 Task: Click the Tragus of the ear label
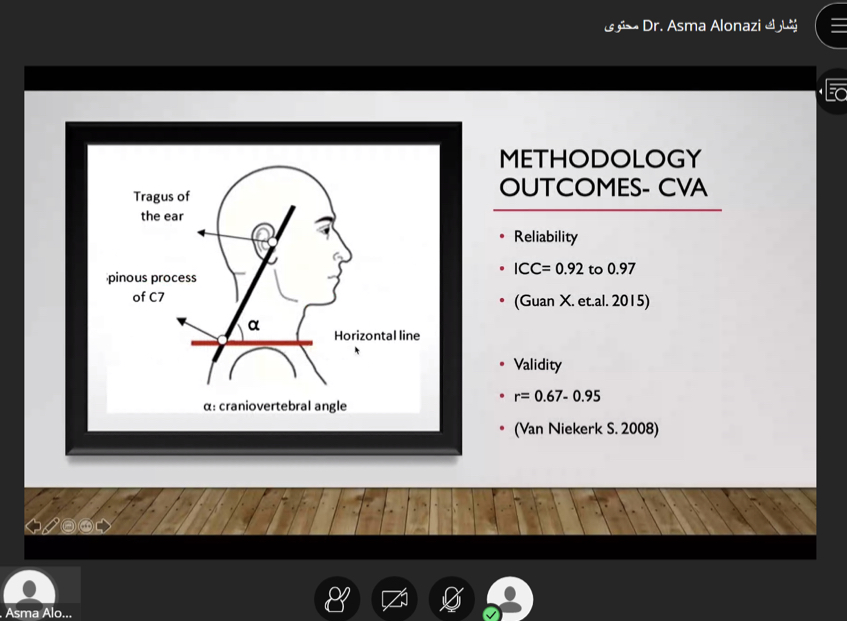(x=162, y=206)
